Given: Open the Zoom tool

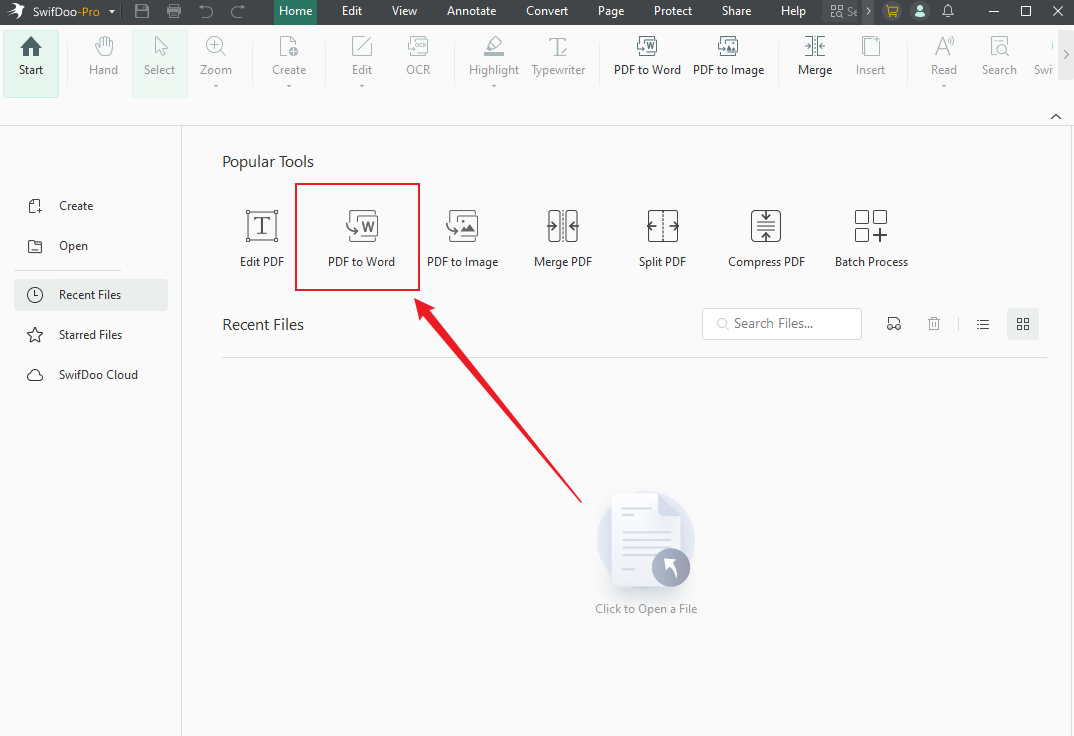Looking at the screenshot, I should tap(215, 56).
